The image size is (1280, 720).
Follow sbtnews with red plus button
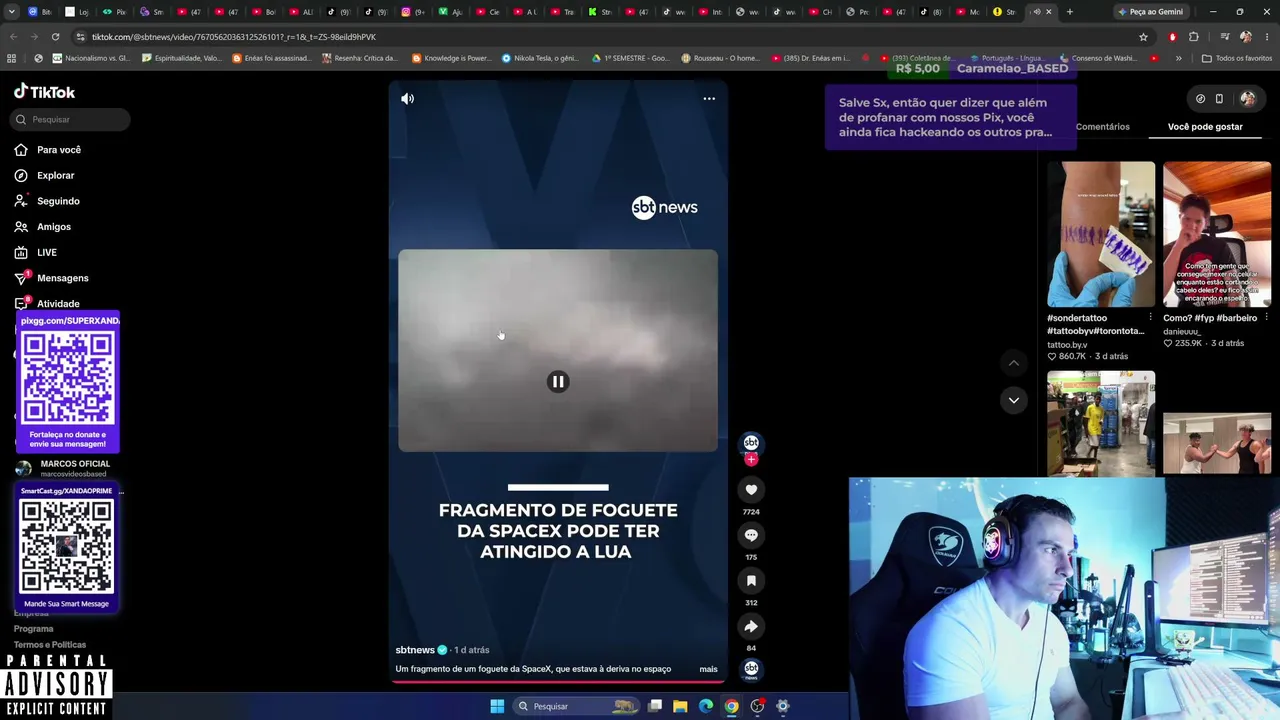(751, 459)
